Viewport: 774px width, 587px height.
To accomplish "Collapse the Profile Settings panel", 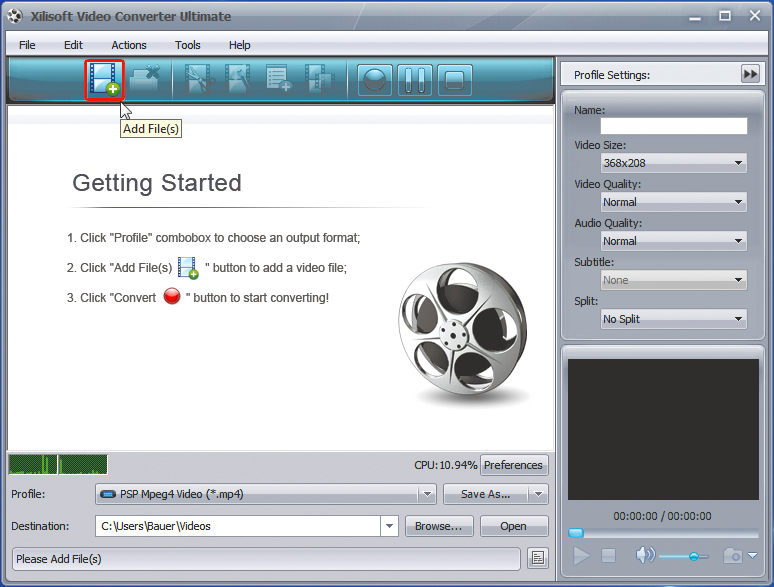I will (750, 75).
